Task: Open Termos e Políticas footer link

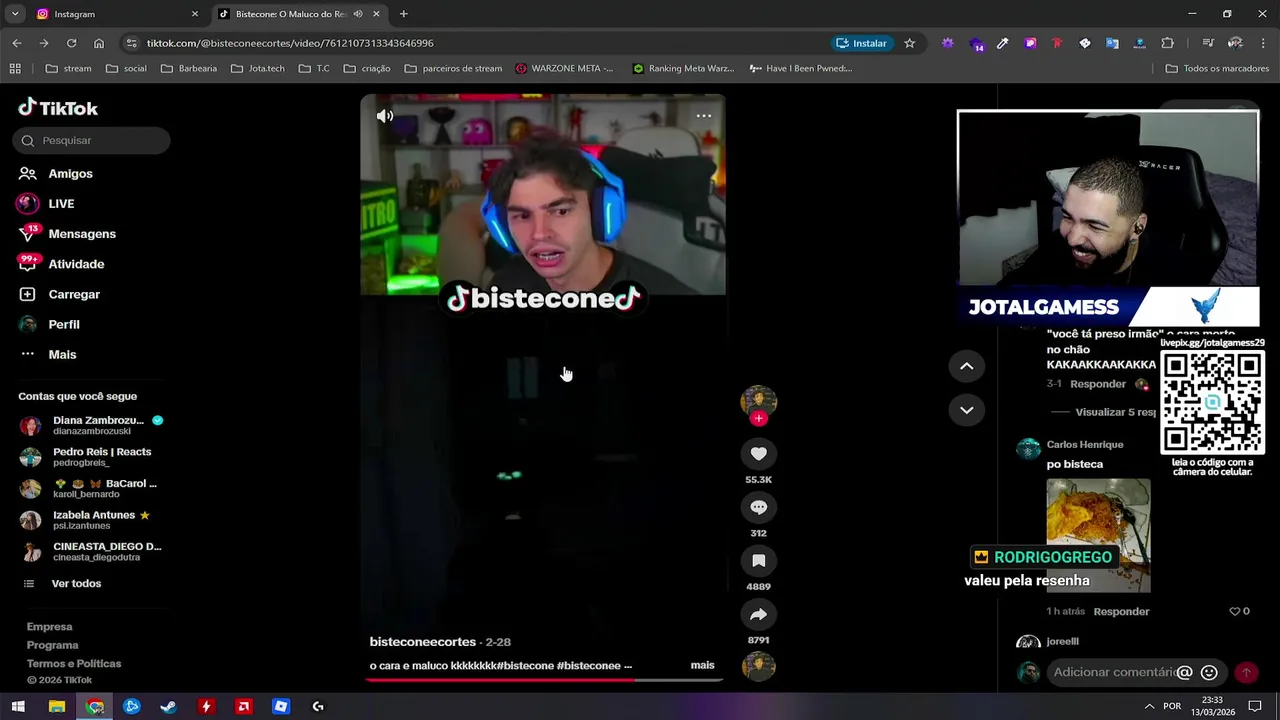Action: (74, 664)
